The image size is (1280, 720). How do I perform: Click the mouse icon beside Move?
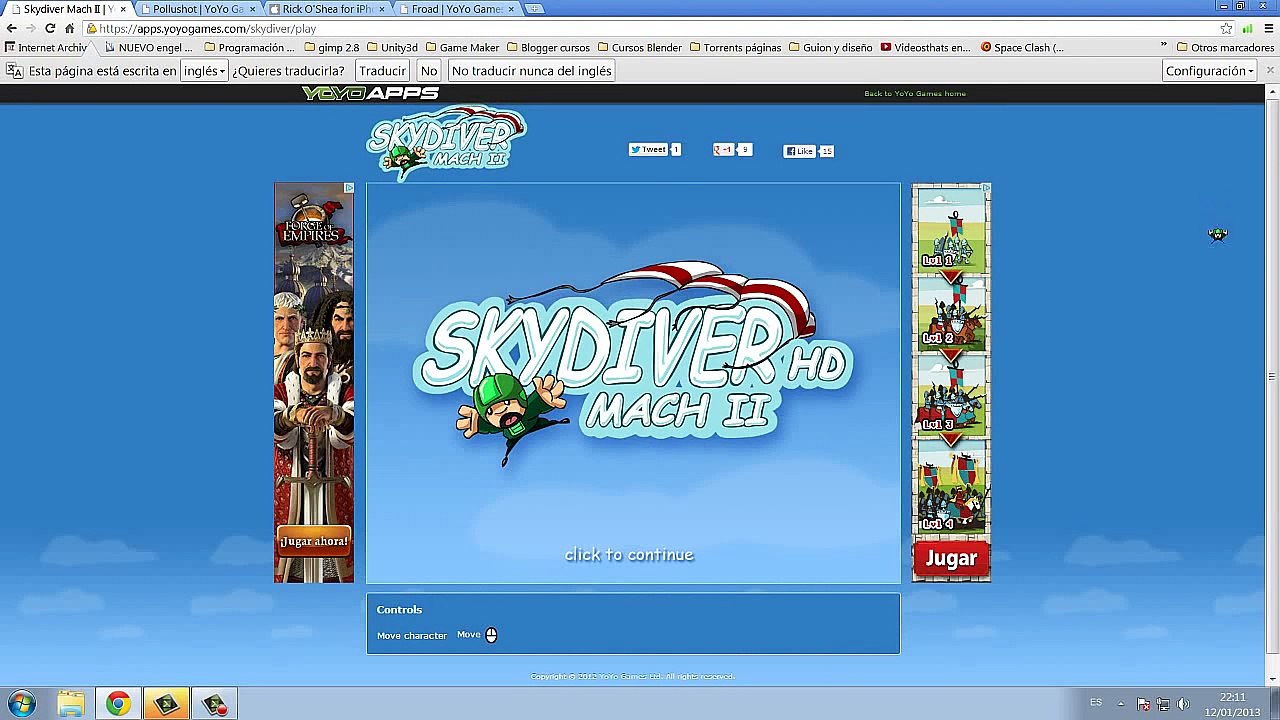[x=491, y=635]
